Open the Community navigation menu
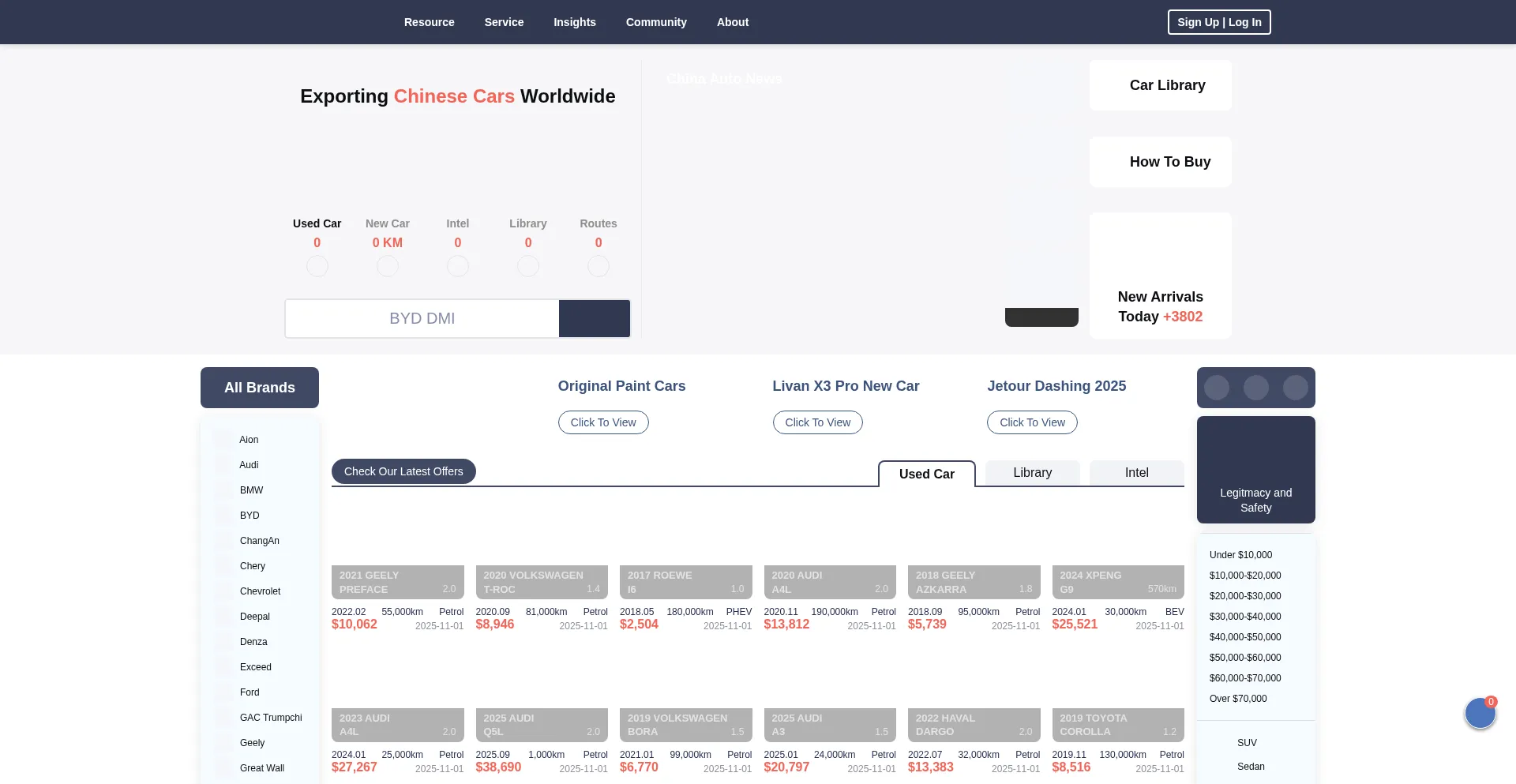Viewport: 1516px width, 784px height. point(655,22)
